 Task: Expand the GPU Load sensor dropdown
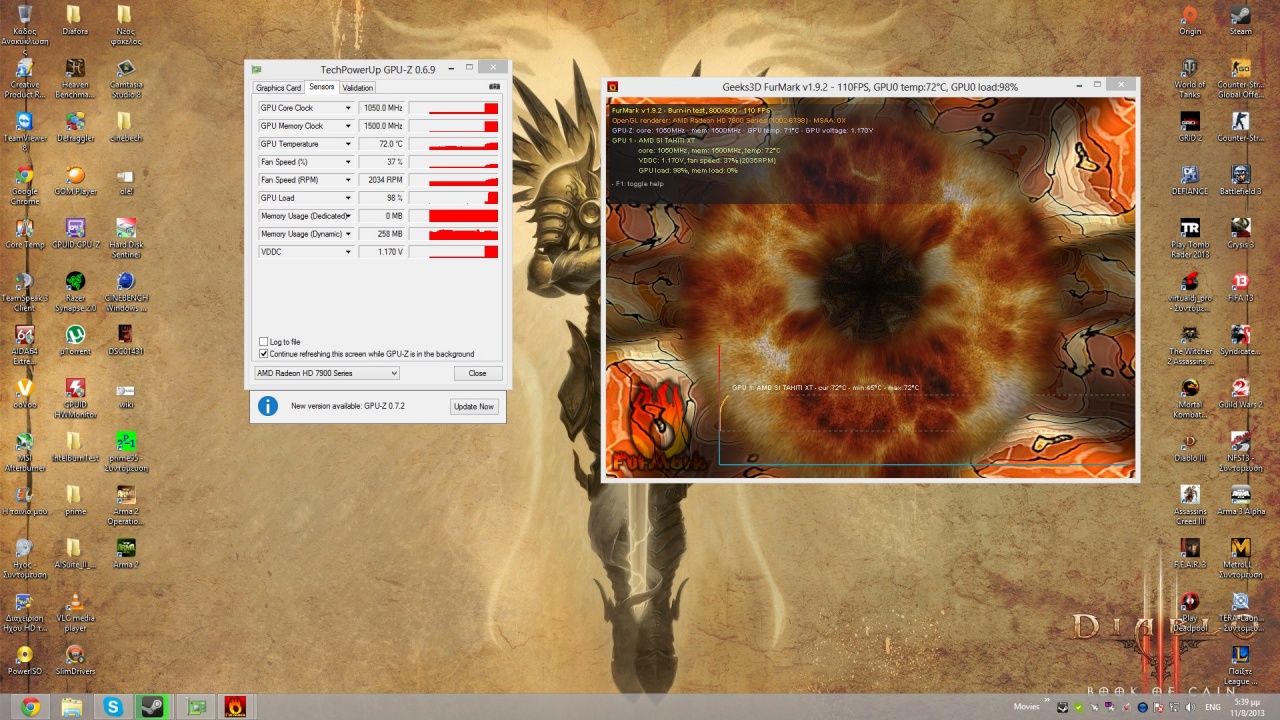348,198
